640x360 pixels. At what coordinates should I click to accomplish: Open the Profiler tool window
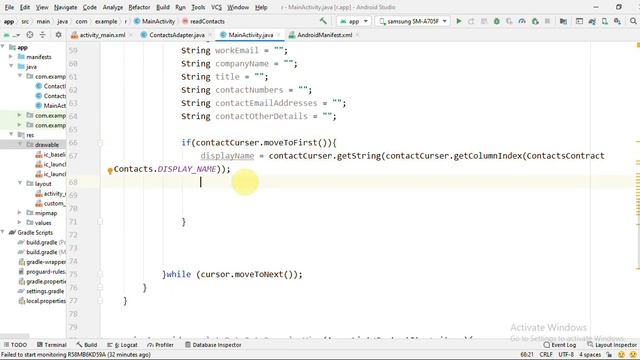pos(160,345)
